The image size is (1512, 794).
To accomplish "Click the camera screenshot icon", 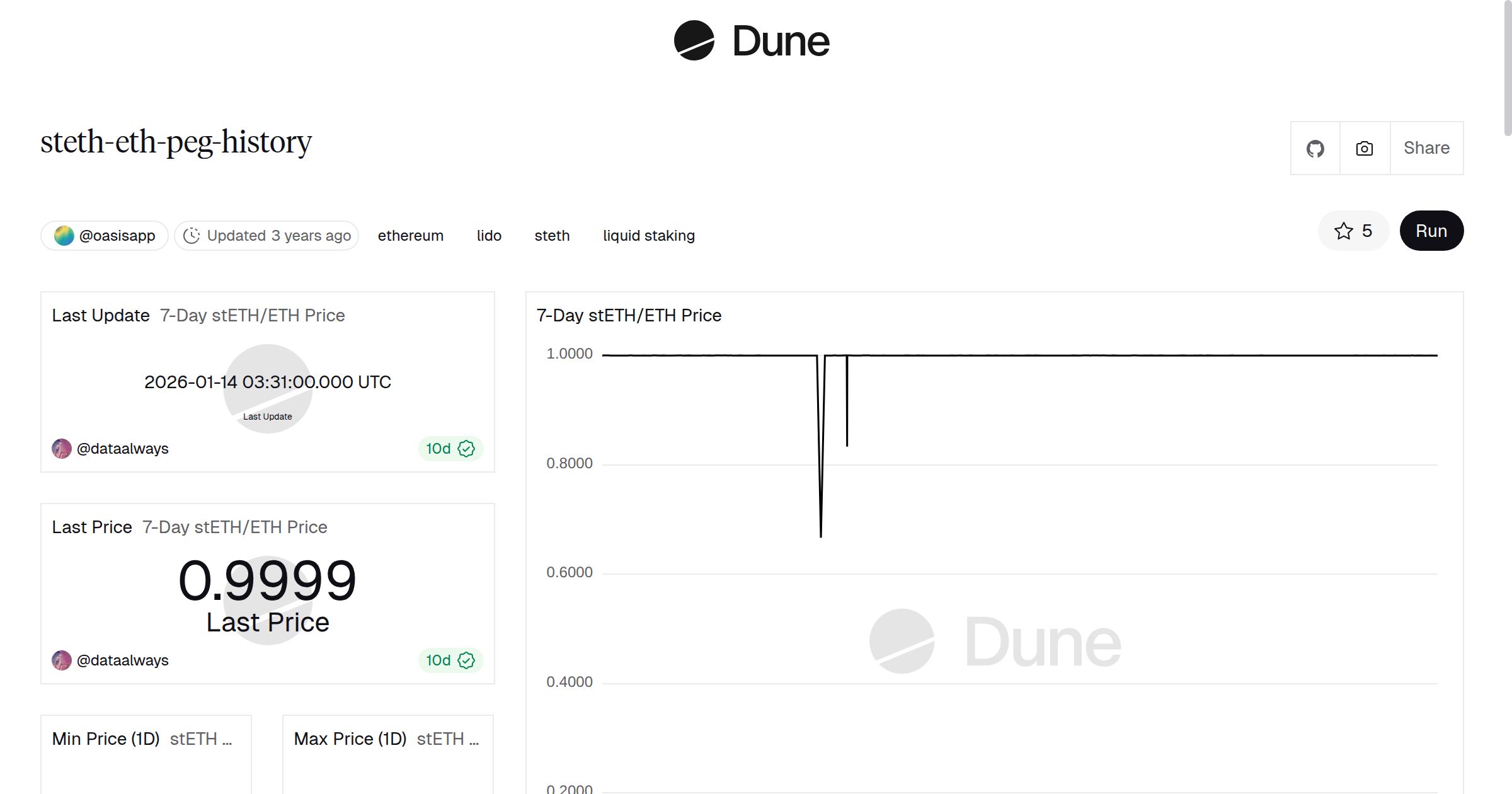I will click(x=1365, y=149).
